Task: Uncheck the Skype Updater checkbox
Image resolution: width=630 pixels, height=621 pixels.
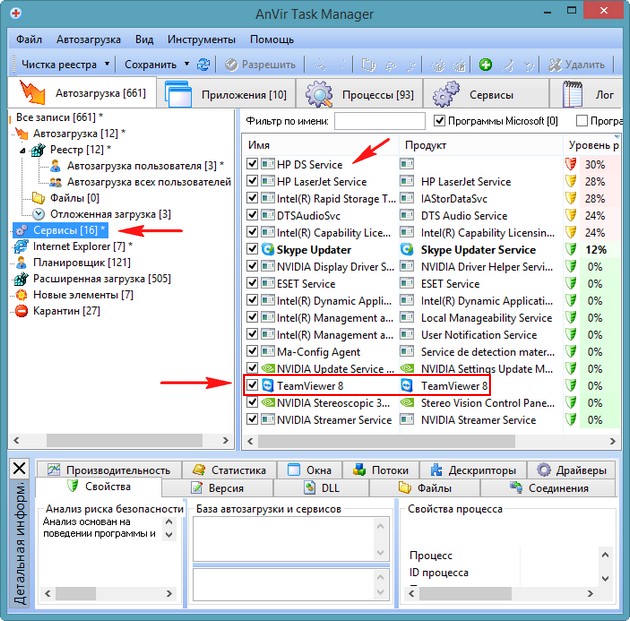Action: (252, 249)
